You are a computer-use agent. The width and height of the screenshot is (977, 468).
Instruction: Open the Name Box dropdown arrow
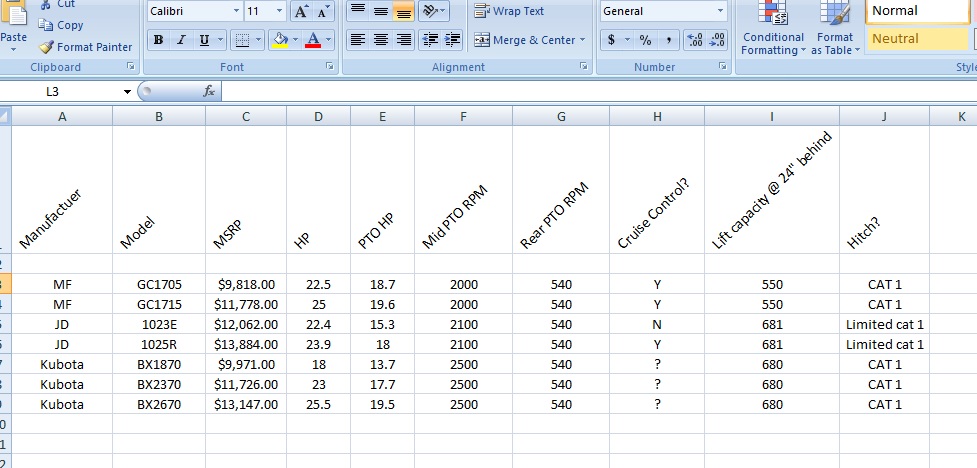128,92
